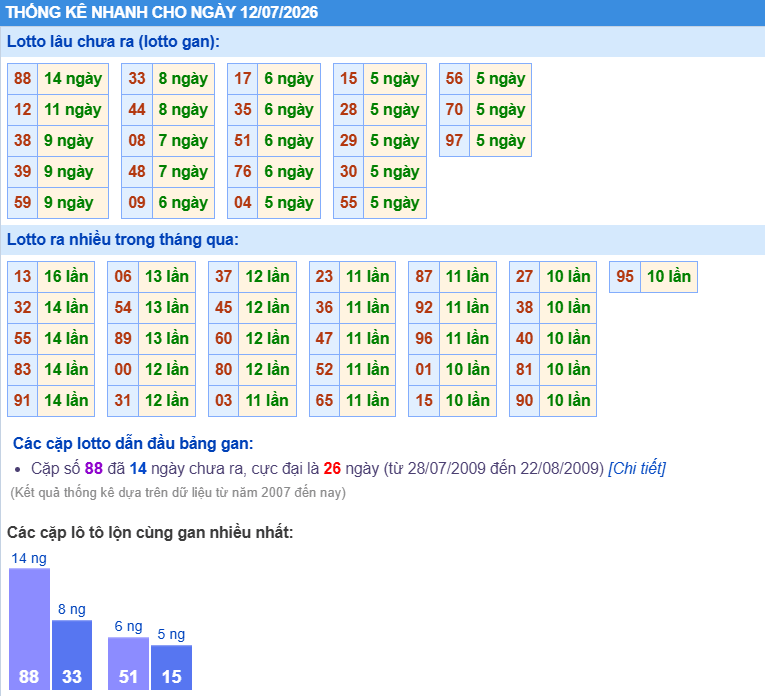The width and height of the screenshot is (765, 696).
Task: Select number 81 with 10 lần
Action: pos(524,370)
